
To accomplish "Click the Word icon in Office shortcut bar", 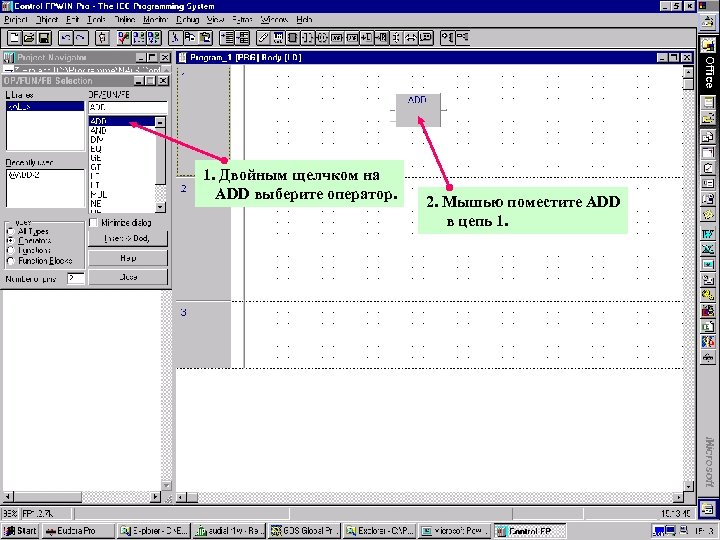I will [x=708, y=234].
